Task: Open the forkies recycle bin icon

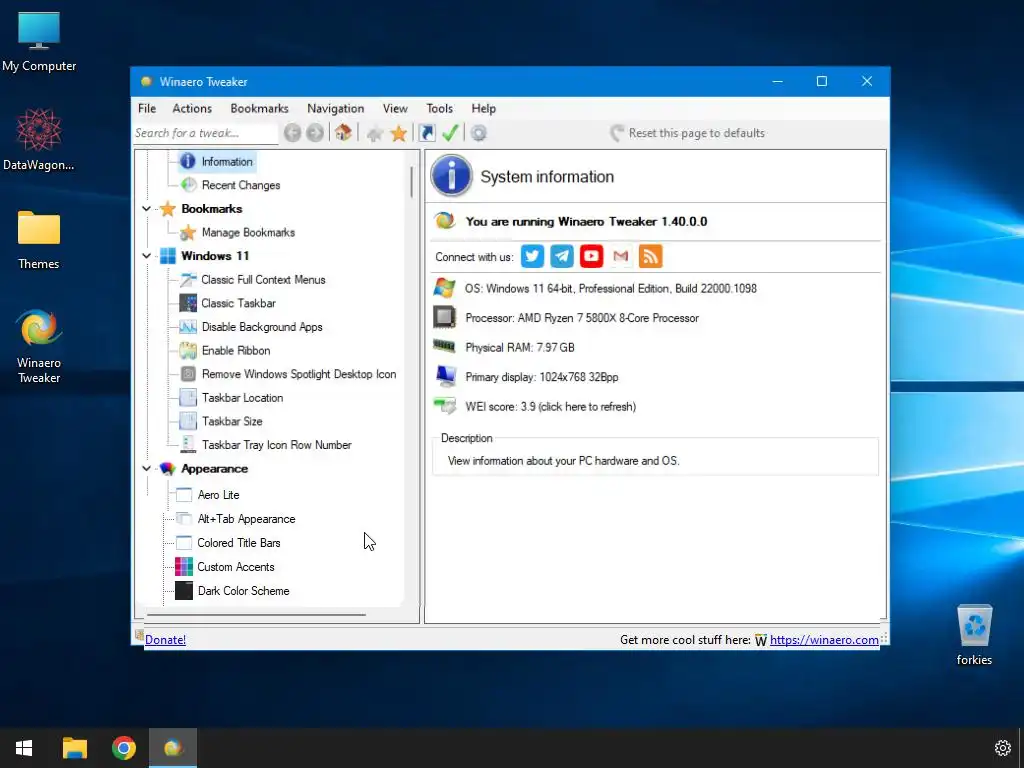Action: click(974, 634)
